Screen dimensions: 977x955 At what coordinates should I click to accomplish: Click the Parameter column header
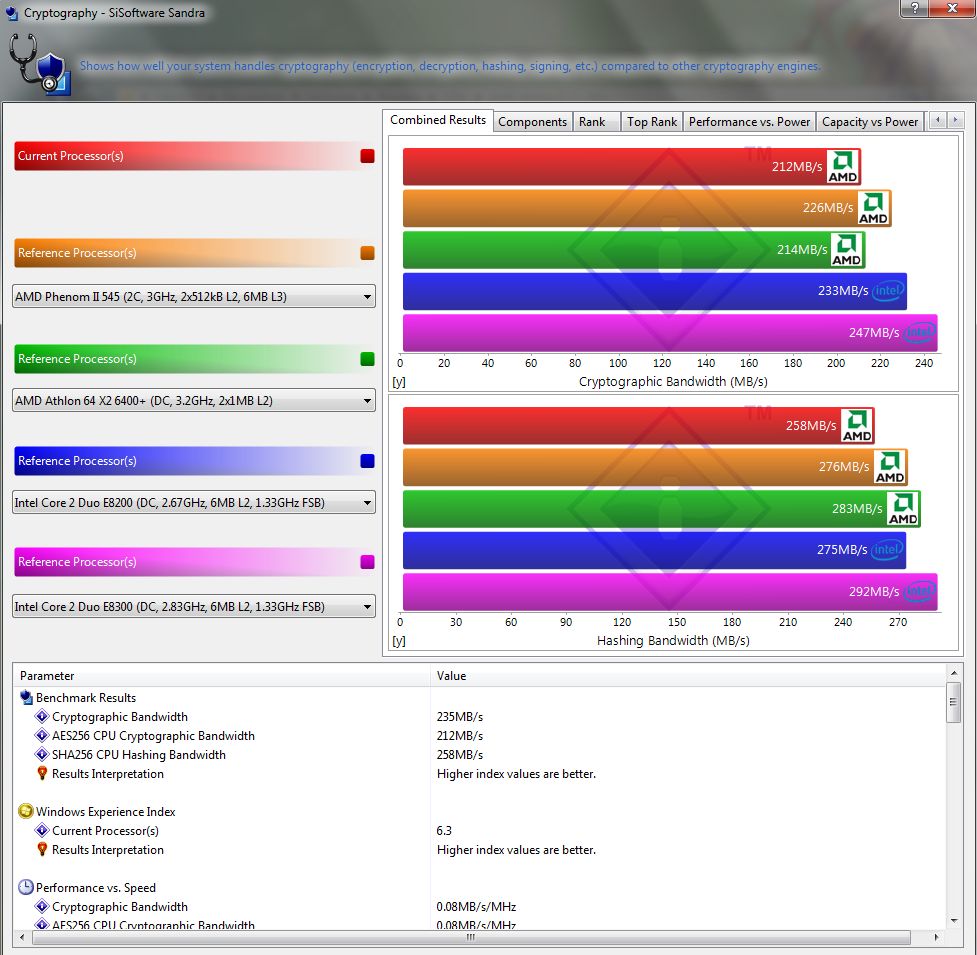pos(222,676)
